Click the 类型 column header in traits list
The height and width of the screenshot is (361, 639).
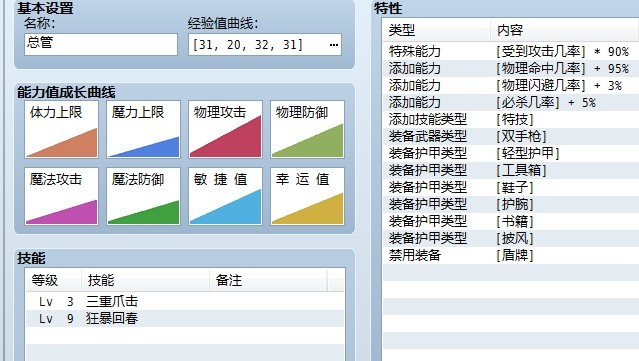click(x=436, y=30)
